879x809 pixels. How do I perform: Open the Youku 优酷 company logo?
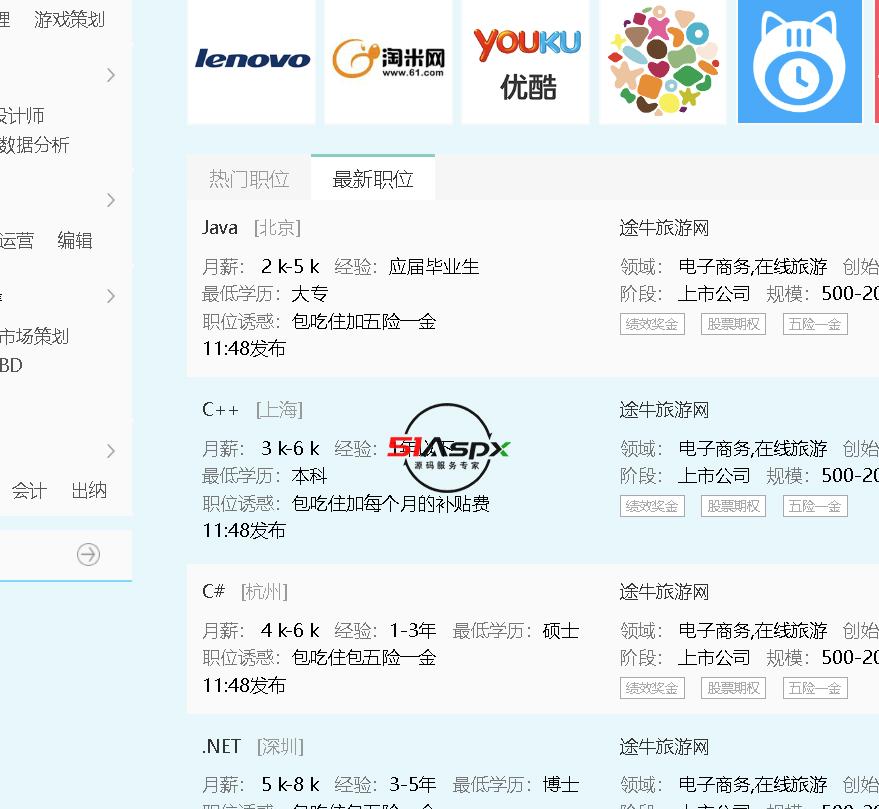tap(526, 61)
